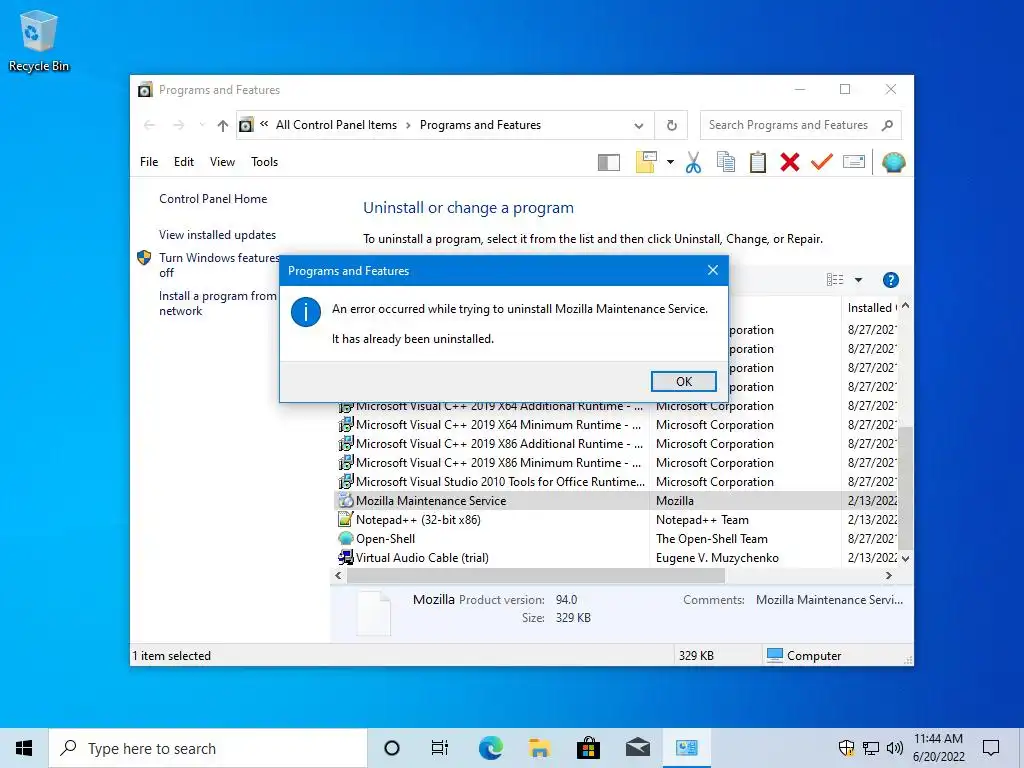Select the Open-Shell program entry

[385, 539]
